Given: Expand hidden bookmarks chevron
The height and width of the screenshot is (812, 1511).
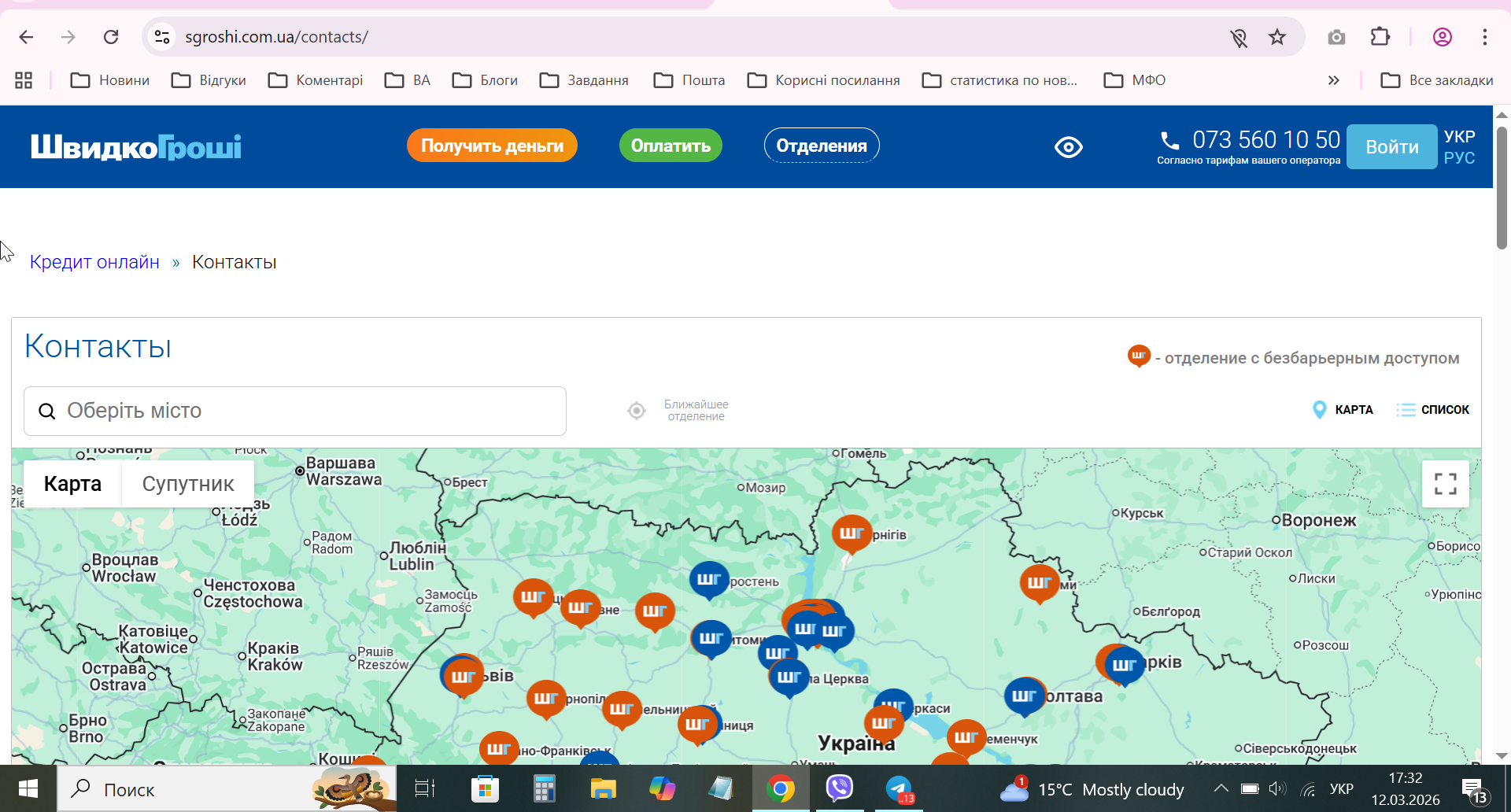Looking at the screenshot, I should coord(1333,80).
